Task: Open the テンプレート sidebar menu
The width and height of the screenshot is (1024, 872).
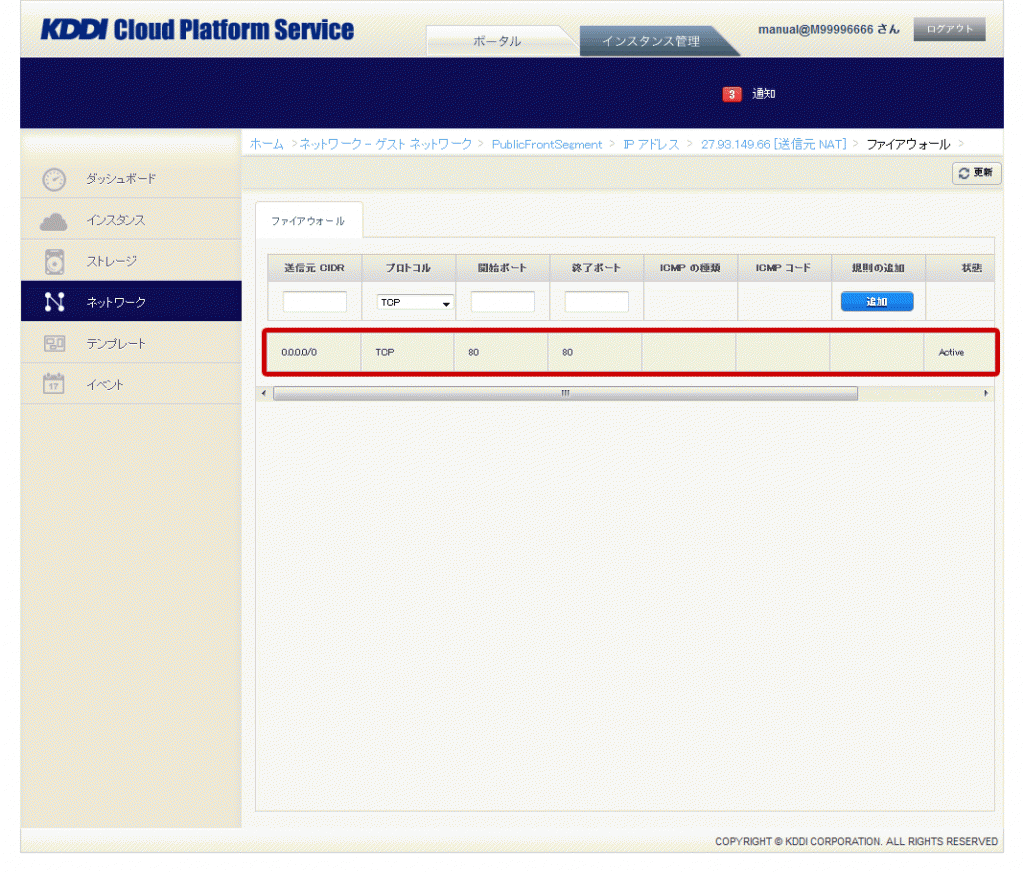Action: 131,344
